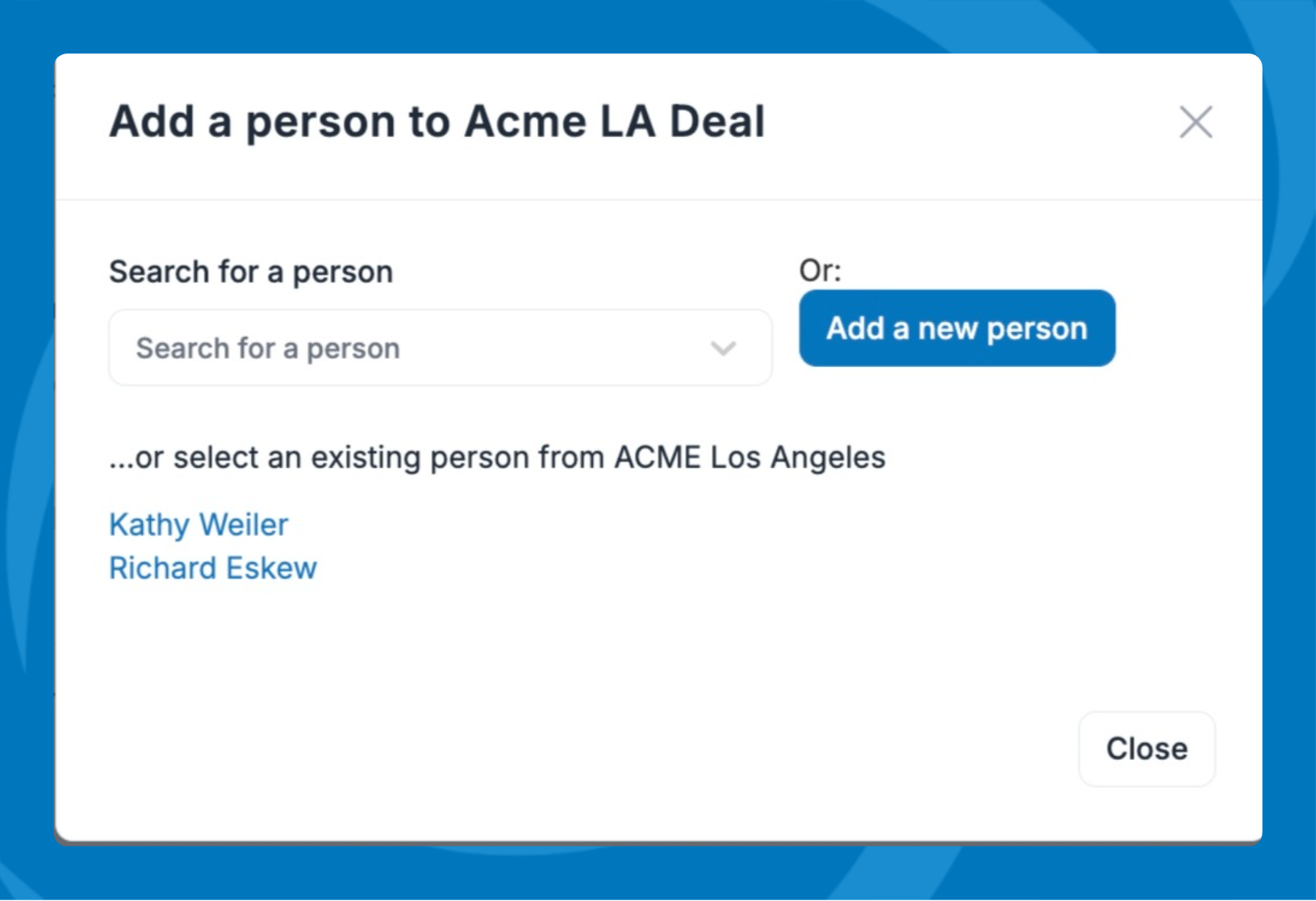Show the people list via the down chevron
This screenshot has height=901, width=1316.
[x=723, y=348]
